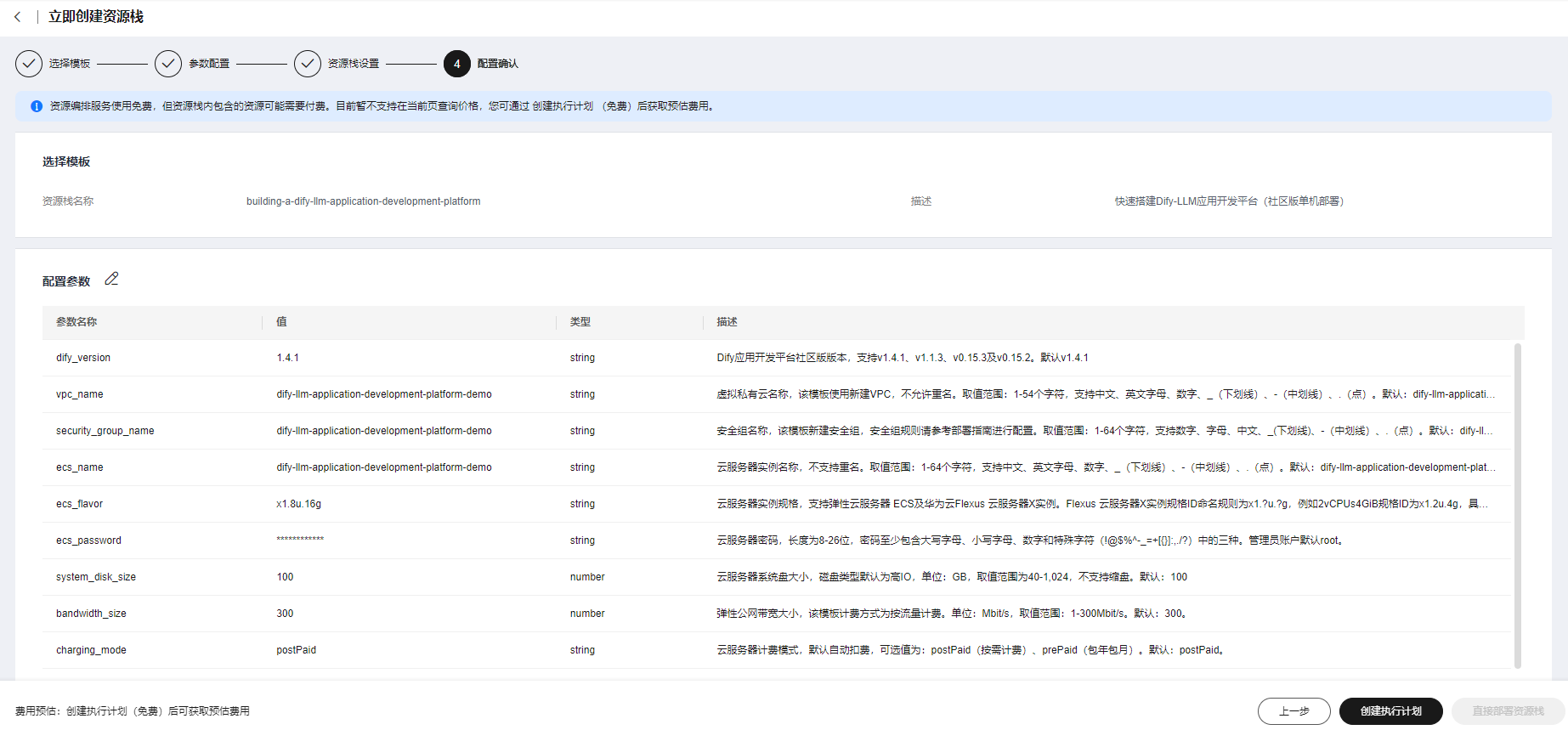Click the string type in charging_mode row
The height and width of the screenshot is (730, 1568).
(x=582, y=650)
